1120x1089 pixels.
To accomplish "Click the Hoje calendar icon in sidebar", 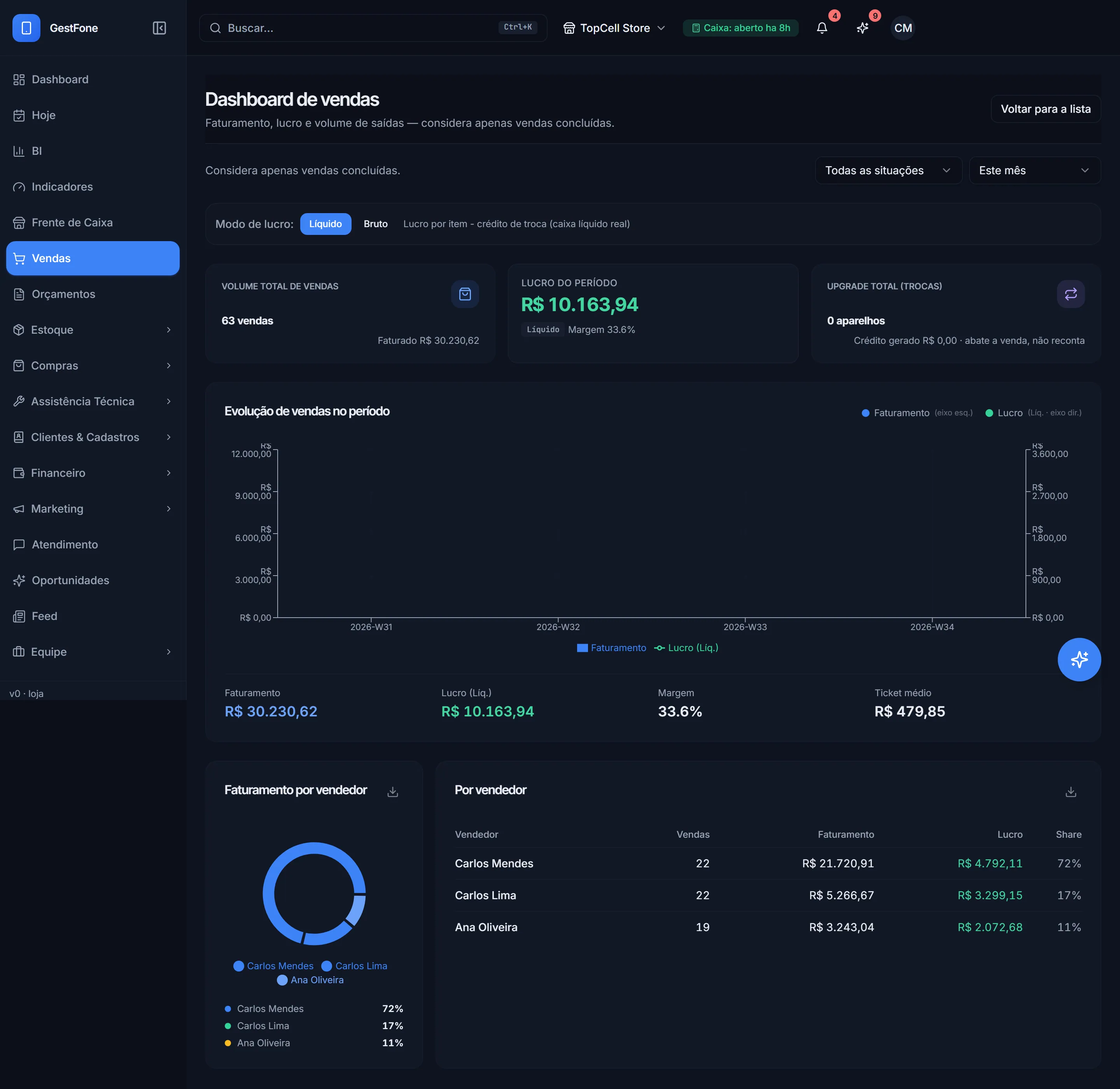I will point(19,116).
